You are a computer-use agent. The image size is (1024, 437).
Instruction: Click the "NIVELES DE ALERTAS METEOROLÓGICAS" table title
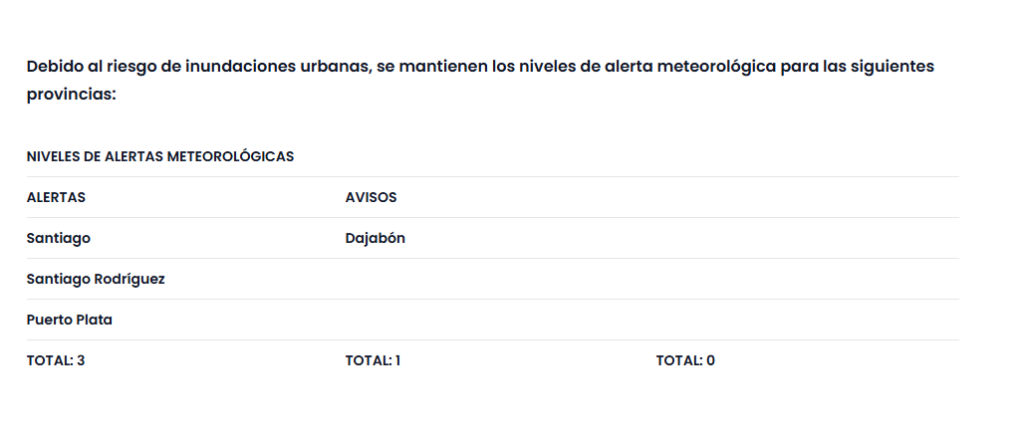(160, 157)
